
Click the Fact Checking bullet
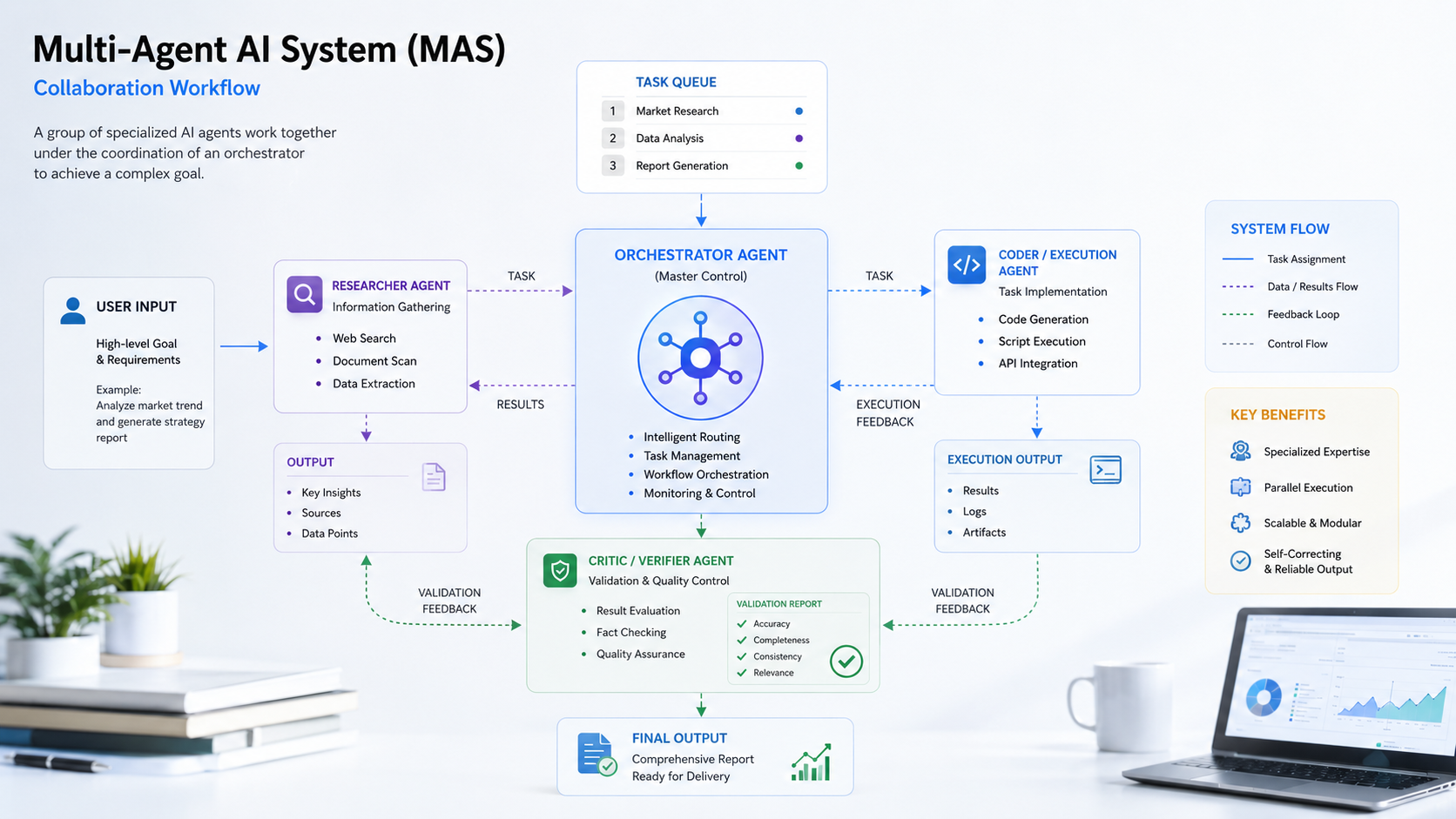624,633
